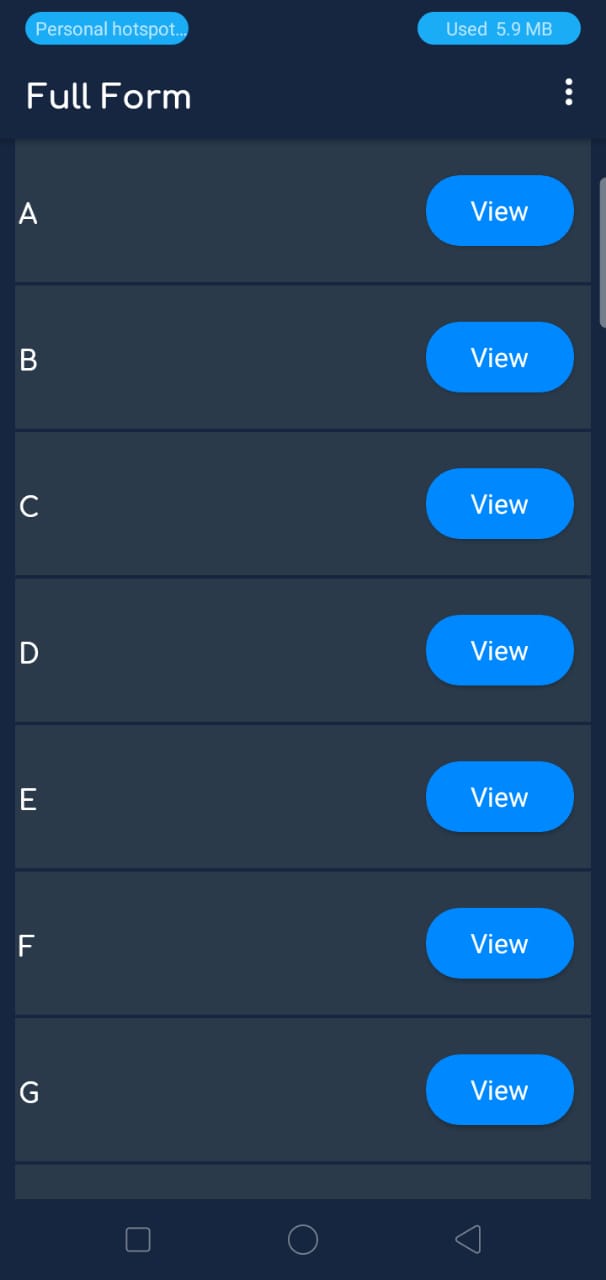Tap the Android back navigation icon
The height and width of the screenshot is (1280, 606).
[468, 1240]
